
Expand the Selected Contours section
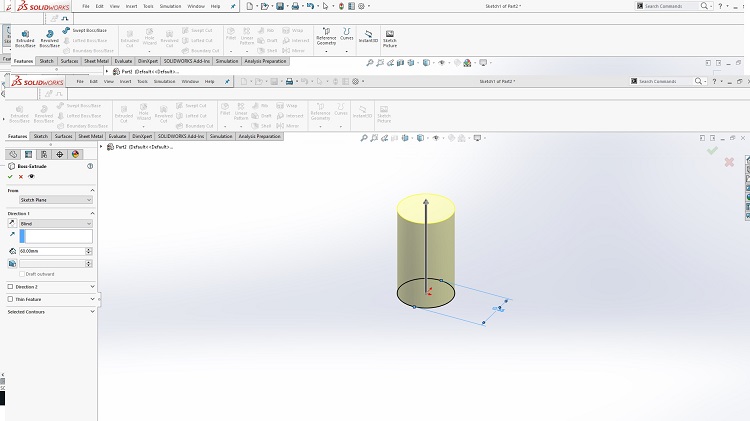coord(92,311)
